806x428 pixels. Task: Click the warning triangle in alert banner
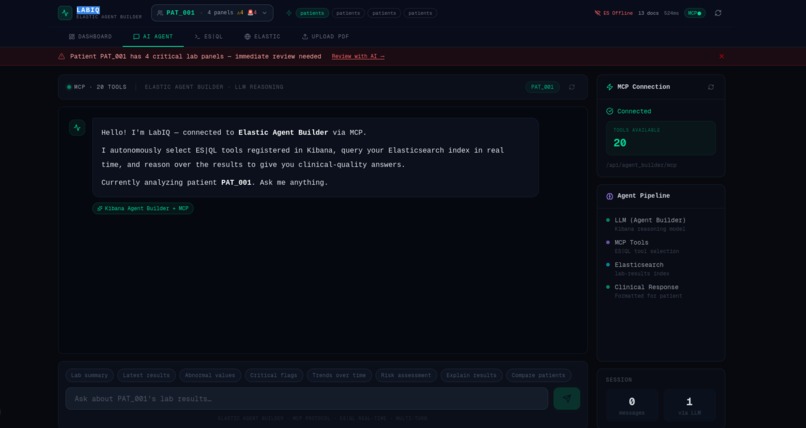point(62,57)
